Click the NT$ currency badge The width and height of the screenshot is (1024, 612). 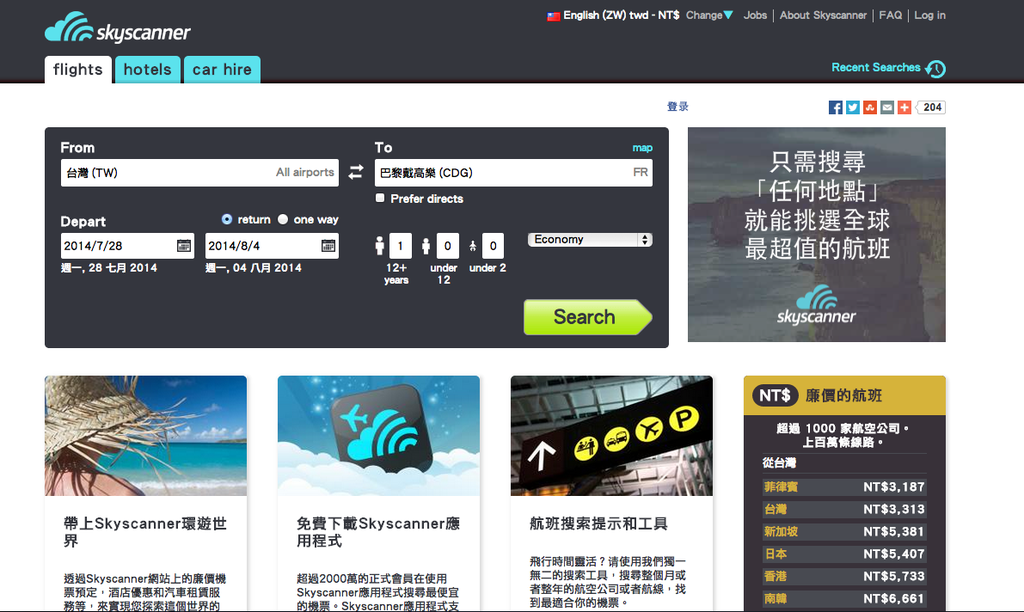tap(775, 395)
